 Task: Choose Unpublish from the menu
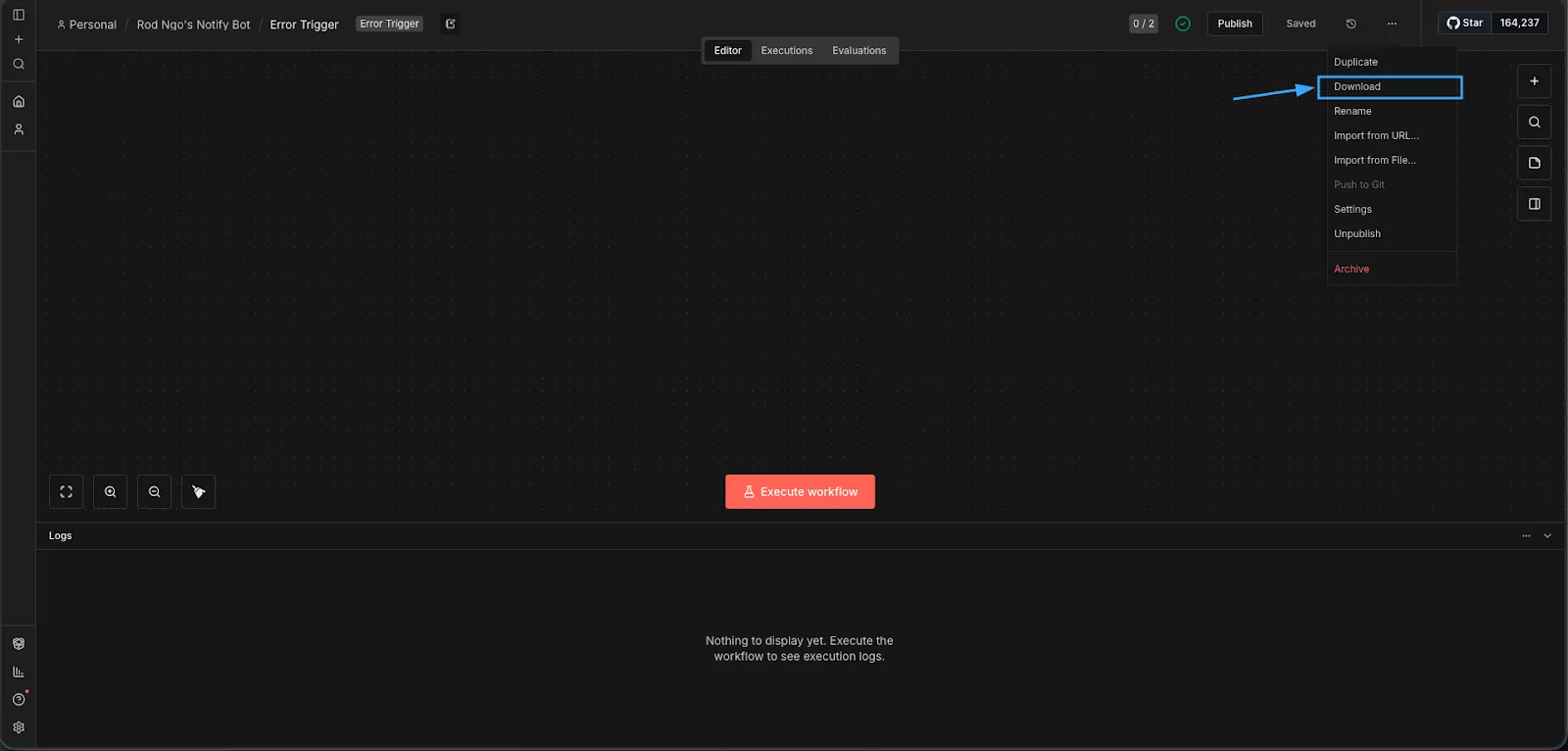[1392, 233]
